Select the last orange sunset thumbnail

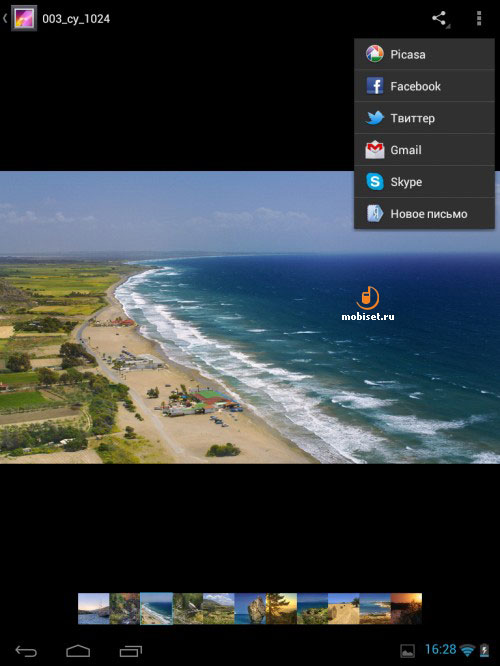tap(407, 609)
